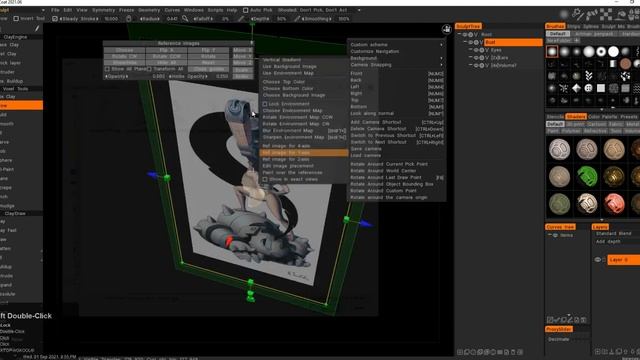Check Show in exact views option
This screenshot has width=640, height=360.
click(x=265, y=180)
